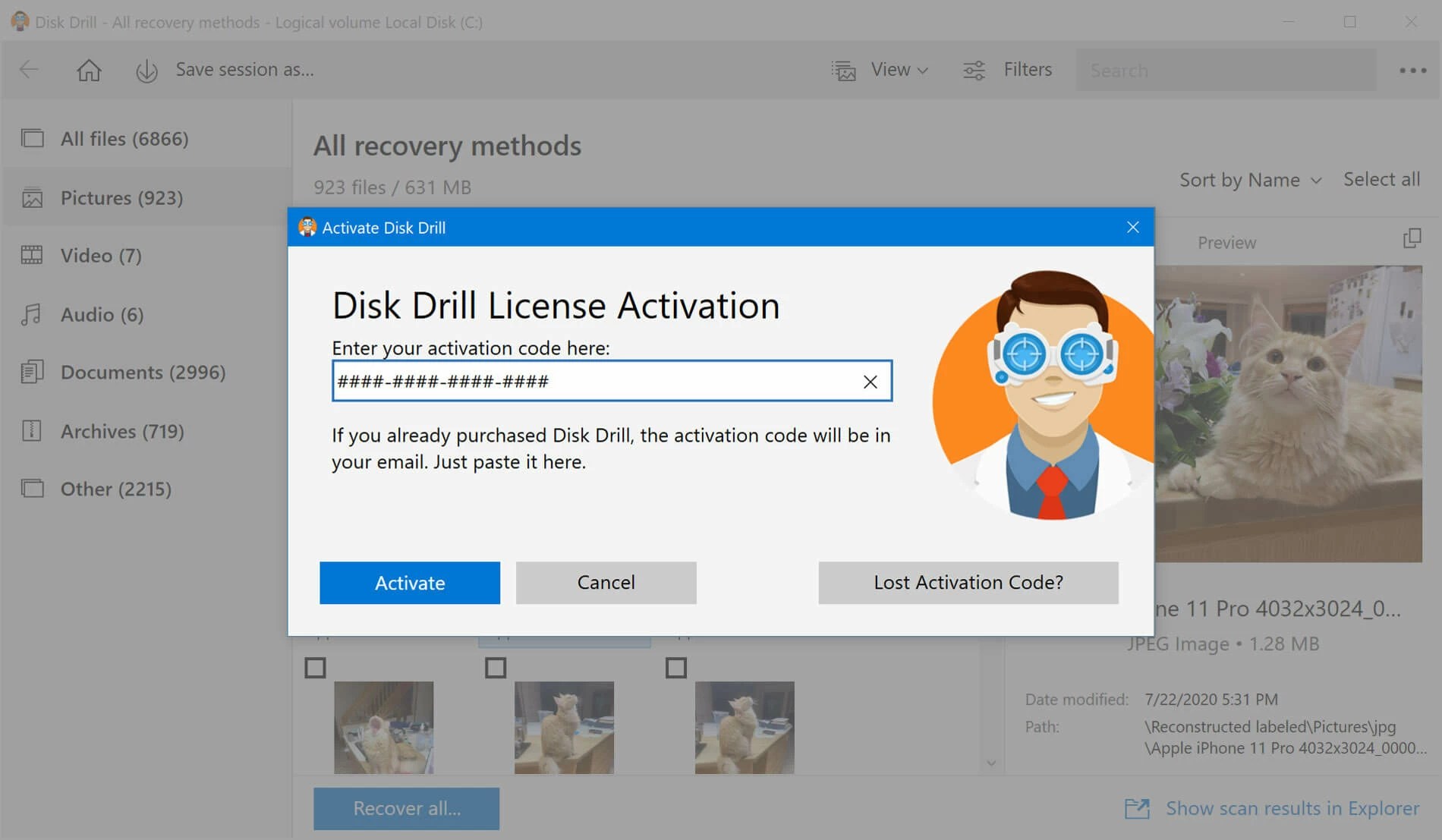This screenshot has width=1442, height=840.
Task: Open the Sort by Name dropdown
Action: click(1250, 180)
